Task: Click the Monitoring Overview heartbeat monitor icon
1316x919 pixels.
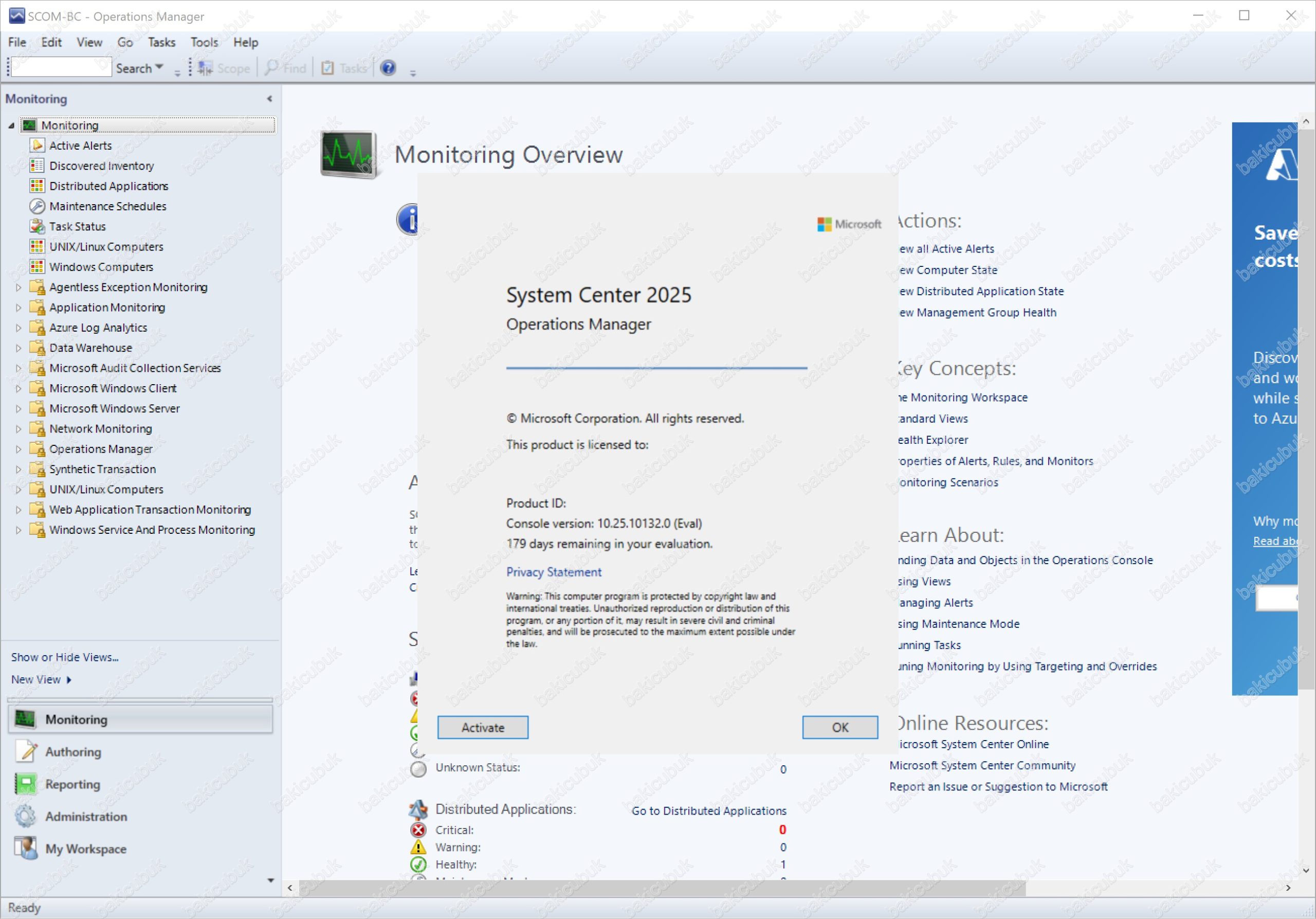Action: 348,154
